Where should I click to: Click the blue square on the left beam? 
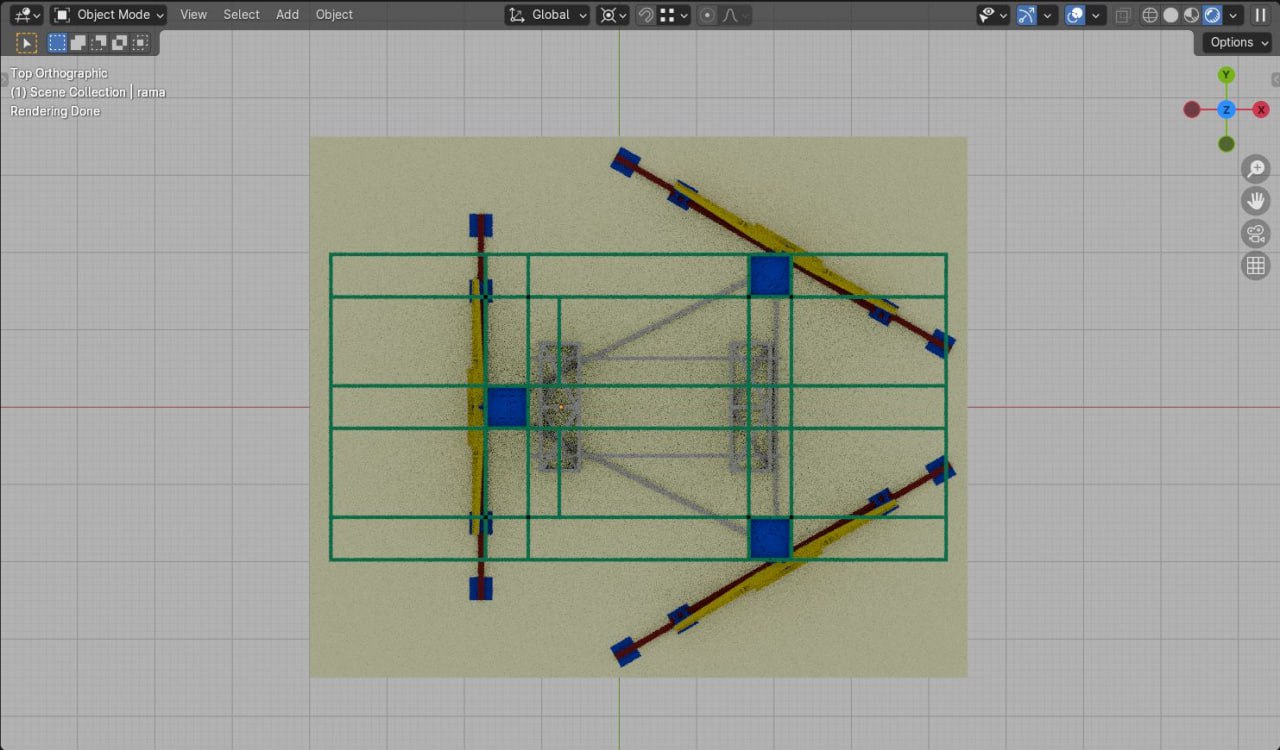click(x=506, y=407)
